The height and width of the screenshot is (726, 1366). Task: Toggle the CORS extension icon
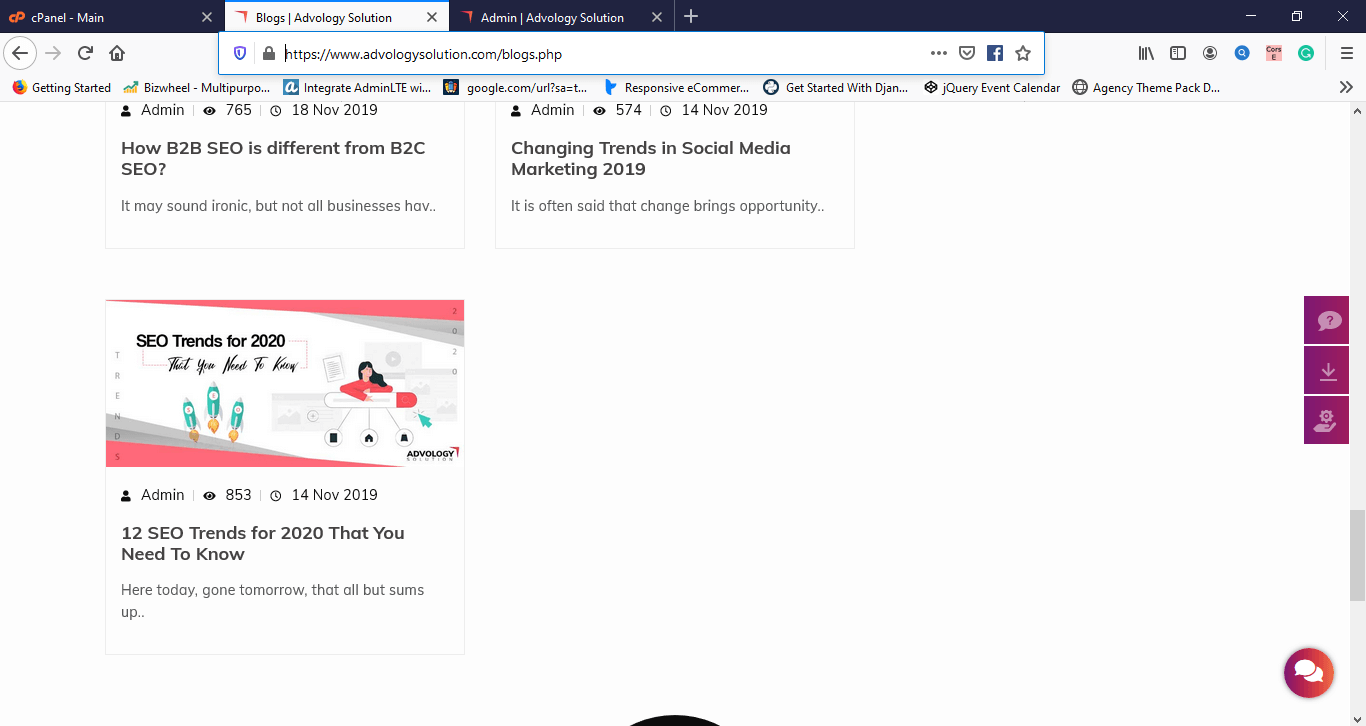[1274, 53]
